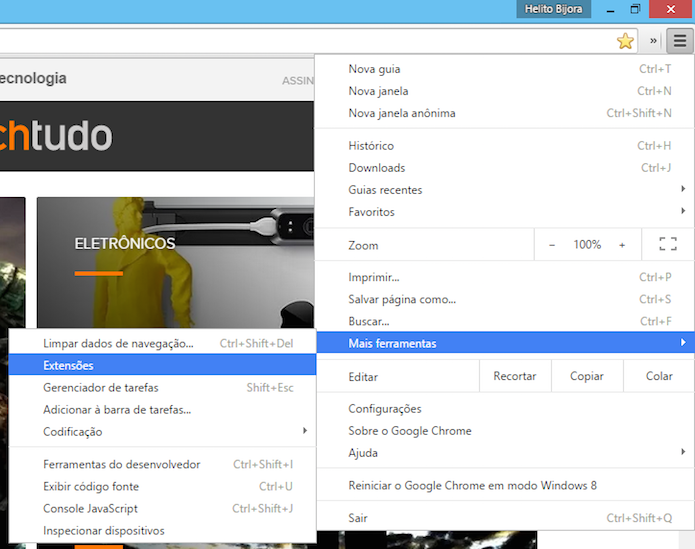
Task: Click the ELETRÔNICOS category thumbnail
Action: [176, 262]
